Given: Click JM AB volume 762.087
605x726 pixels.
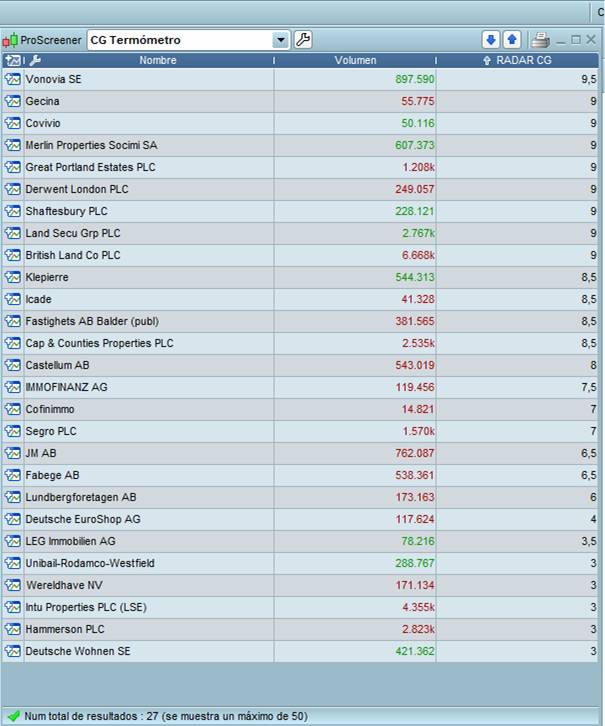Looking at the screenshot, I should tap(415, 453).
